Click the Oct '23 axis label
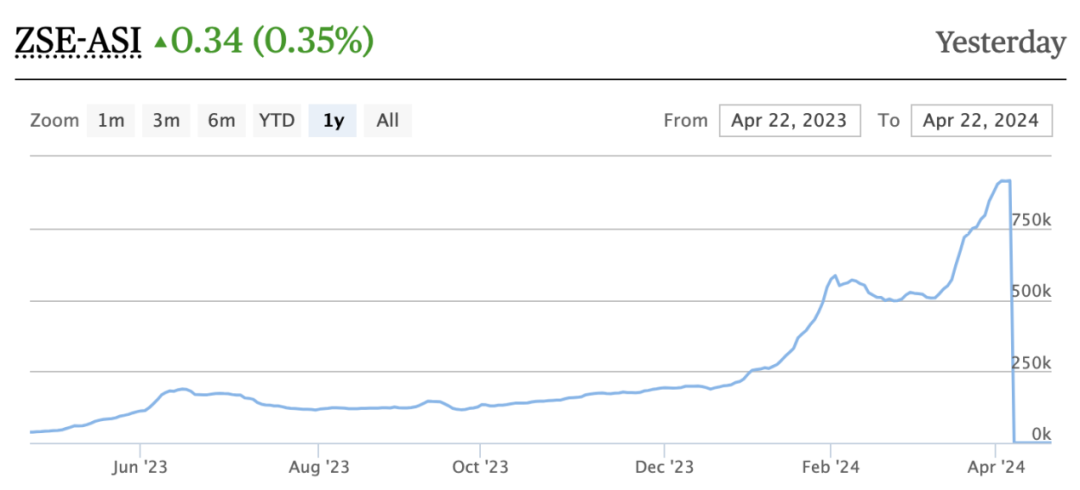 (481, 466)
